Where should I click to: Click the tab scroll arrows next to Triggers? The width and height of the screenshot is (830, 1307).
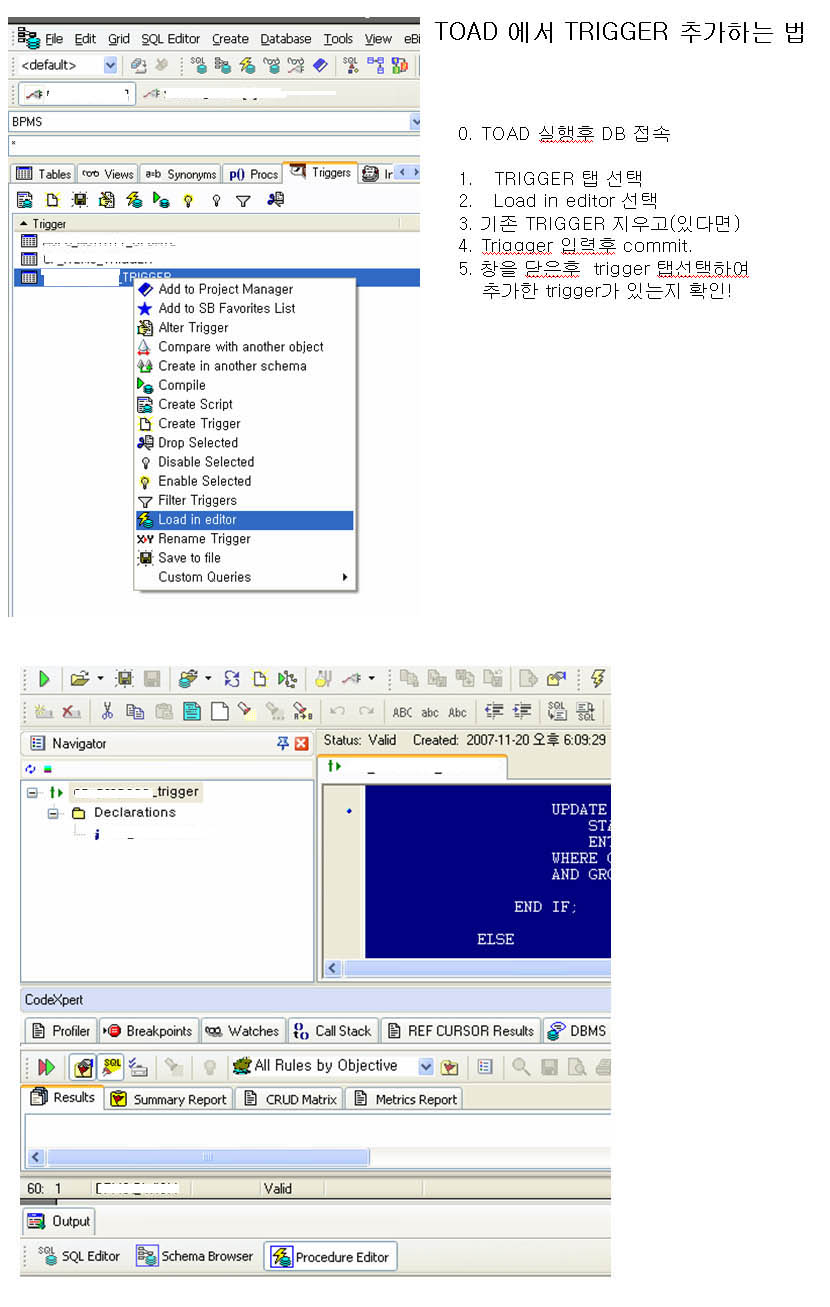click(x=408, y=173)
